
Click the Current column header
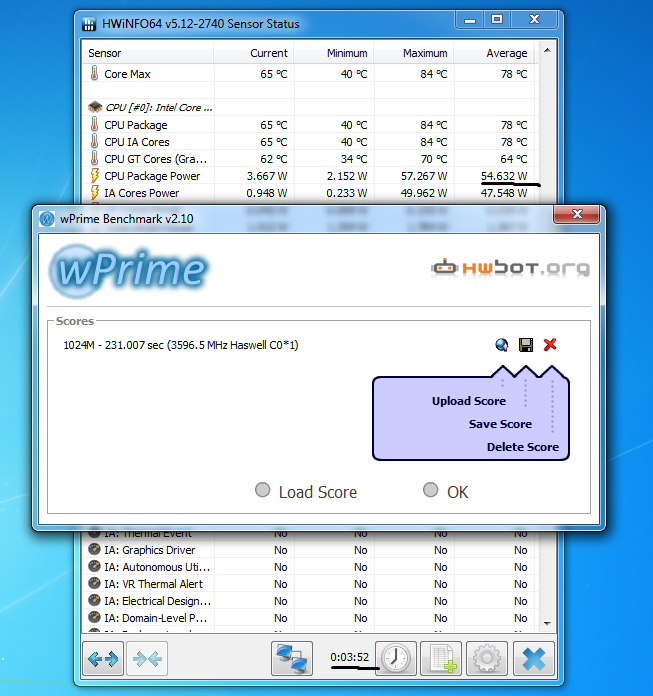coord(253,53)
